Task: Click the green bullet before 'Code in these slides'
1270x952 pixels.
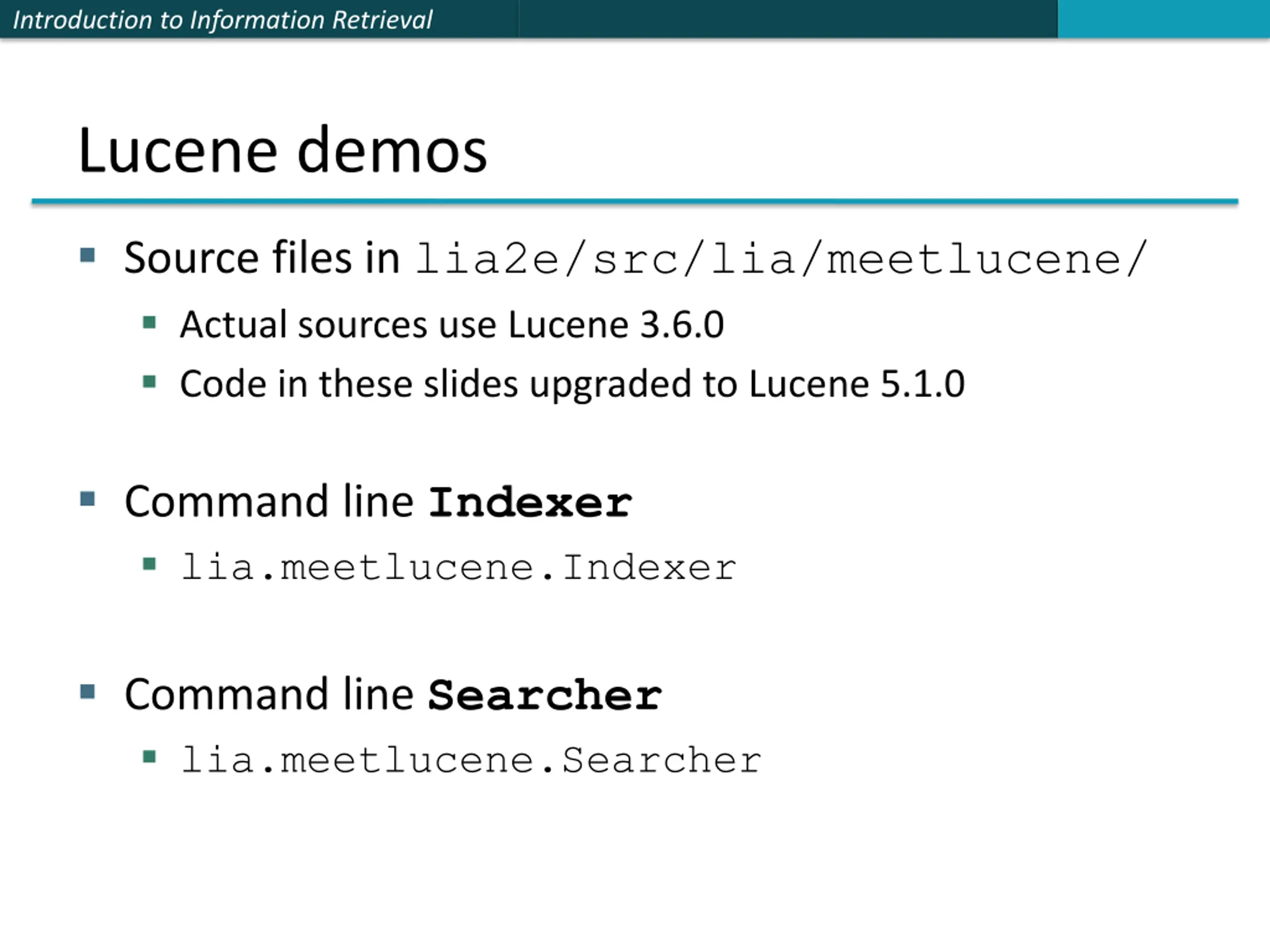Action: tap(149, 382)
